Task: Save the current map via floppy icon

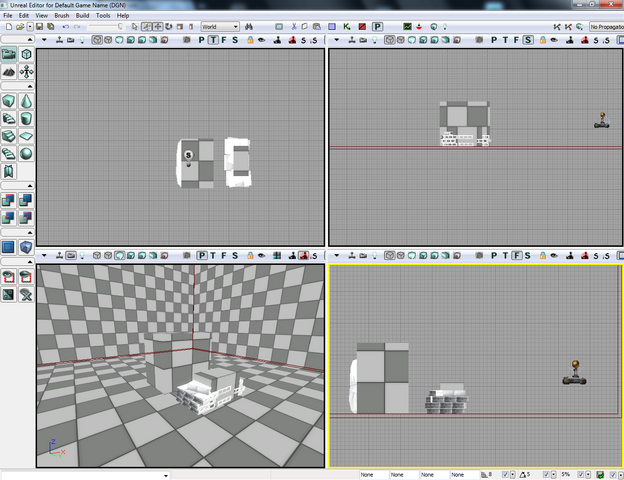Action: (39, 27)
